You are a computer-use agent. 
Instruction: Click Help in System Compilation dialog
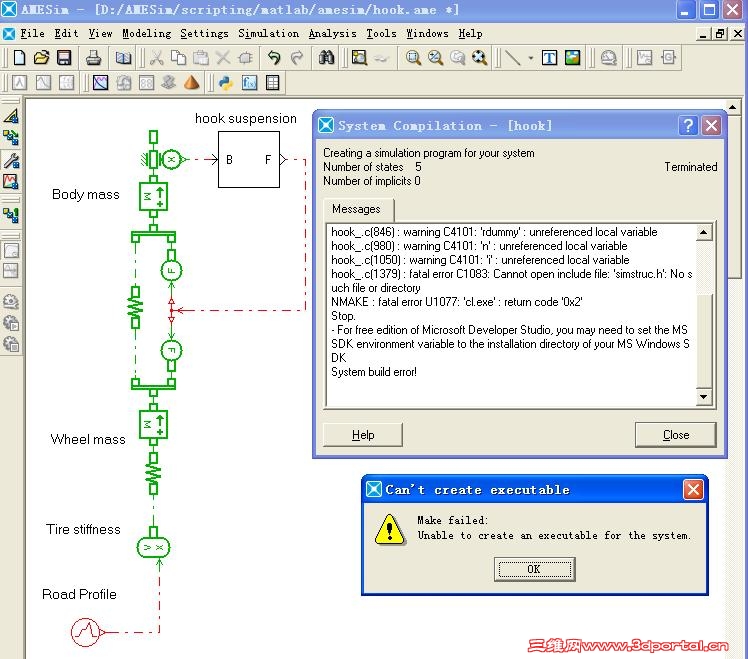tap(363, 435)
